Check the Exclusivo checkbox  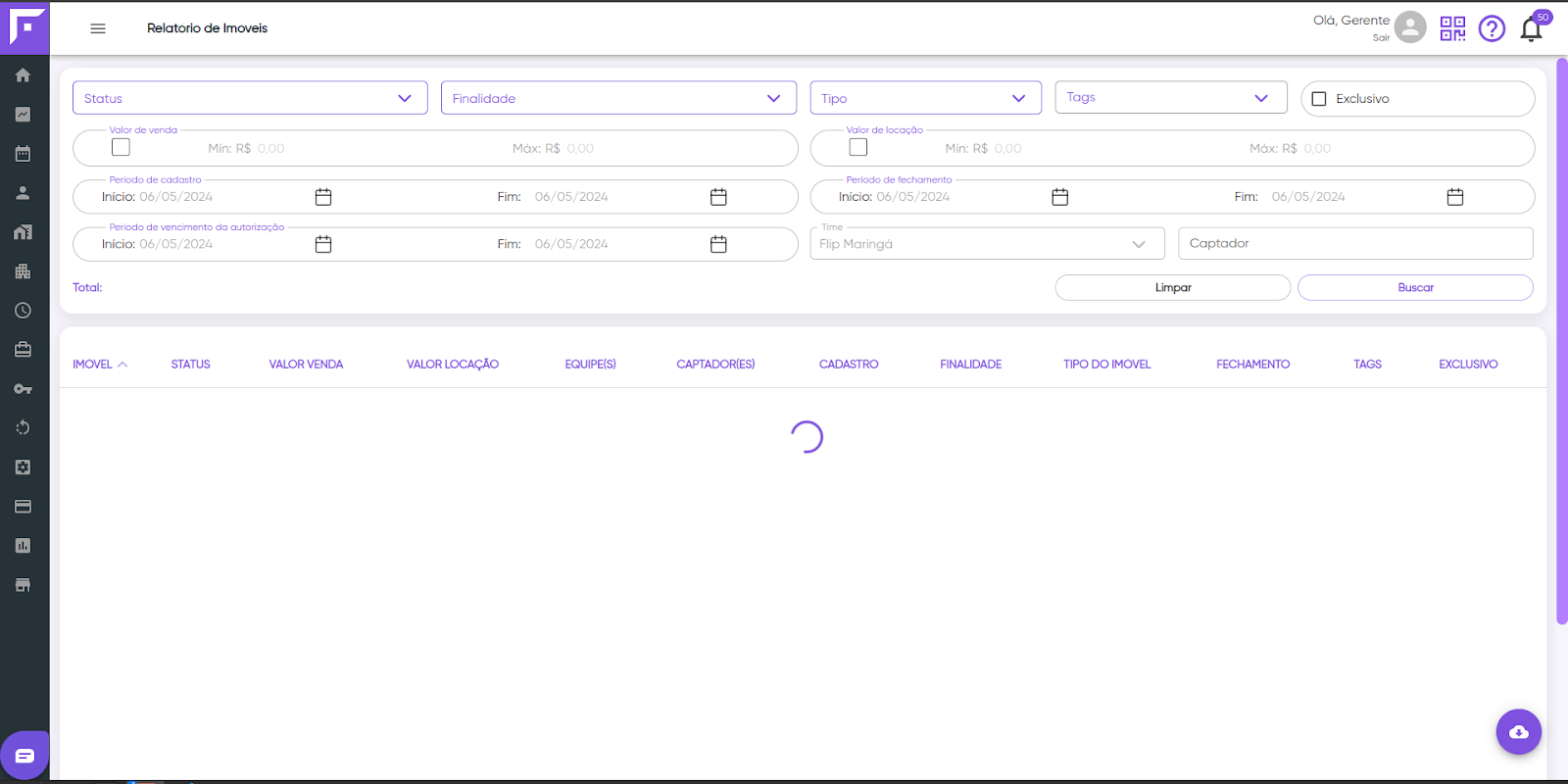(1319, 99)
